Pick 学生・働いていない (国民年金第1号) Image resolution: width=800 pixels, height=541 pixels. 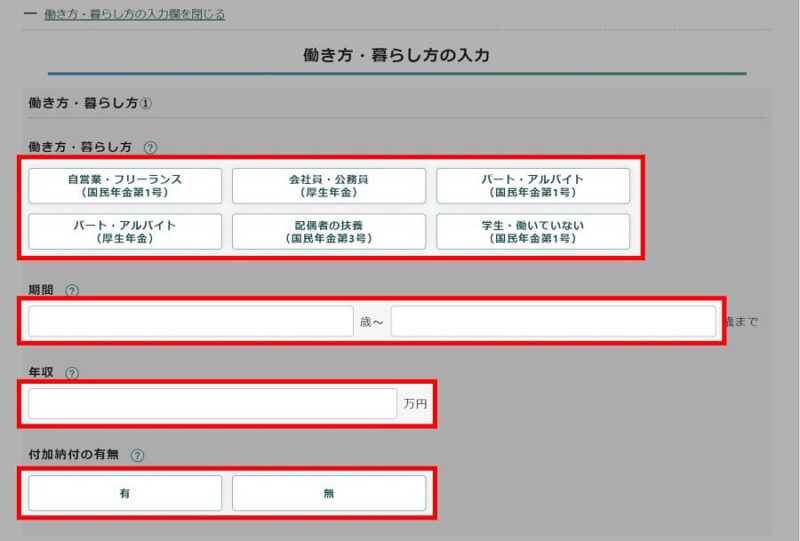point(533,232)
